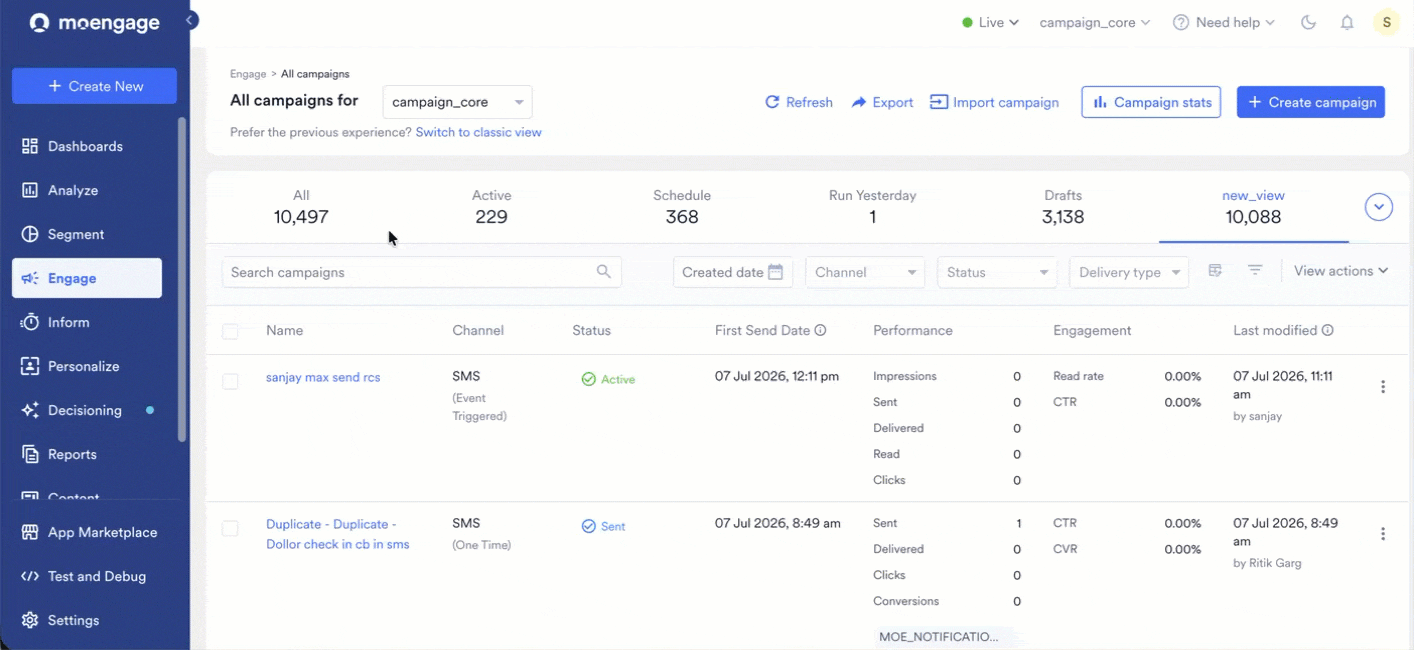Open the campaign_core workspace dropdown in top bar
The image size is (1414, 650).
click(x=1095, y=22)
